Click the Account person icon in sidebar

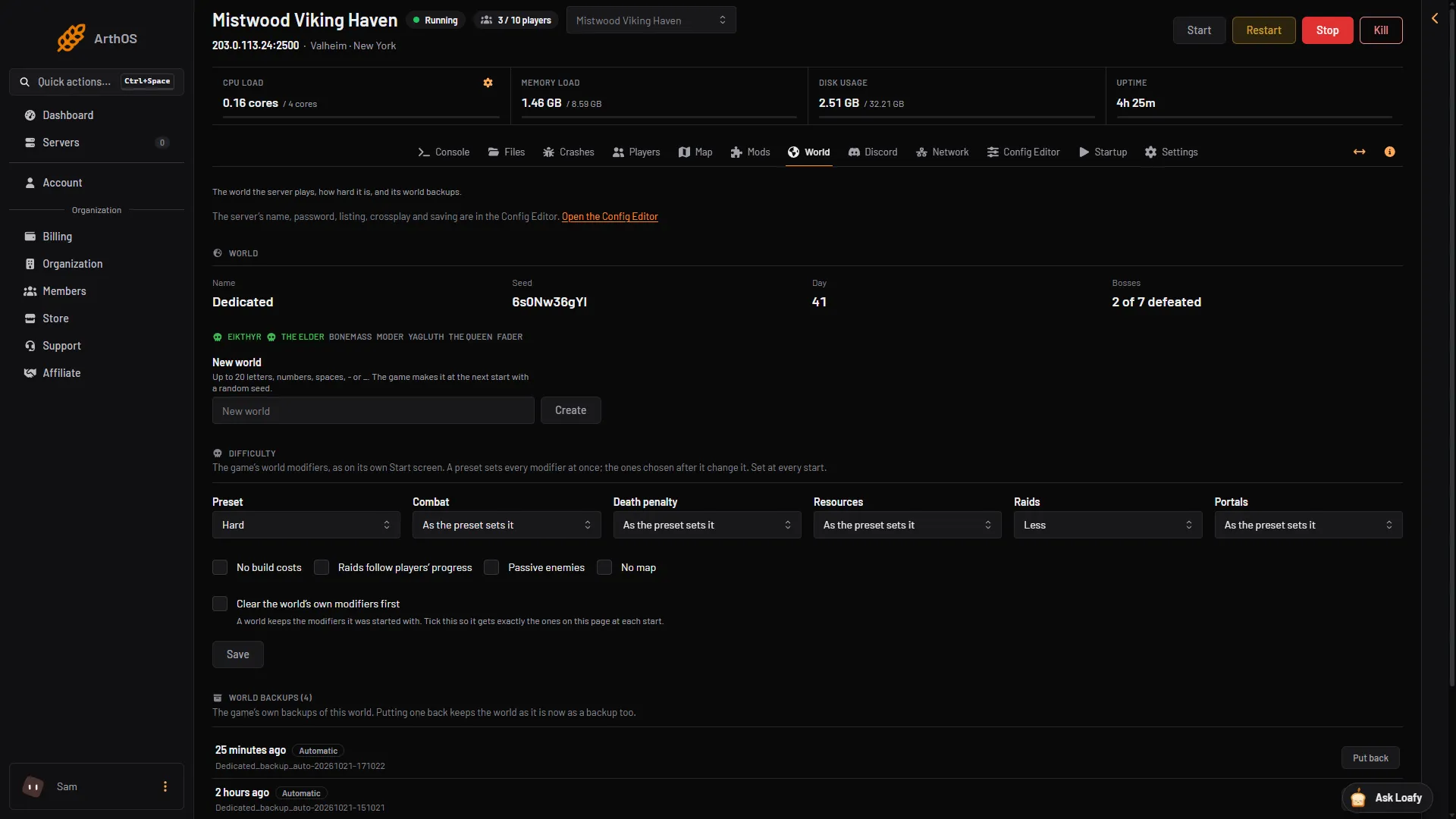[30, 183]
